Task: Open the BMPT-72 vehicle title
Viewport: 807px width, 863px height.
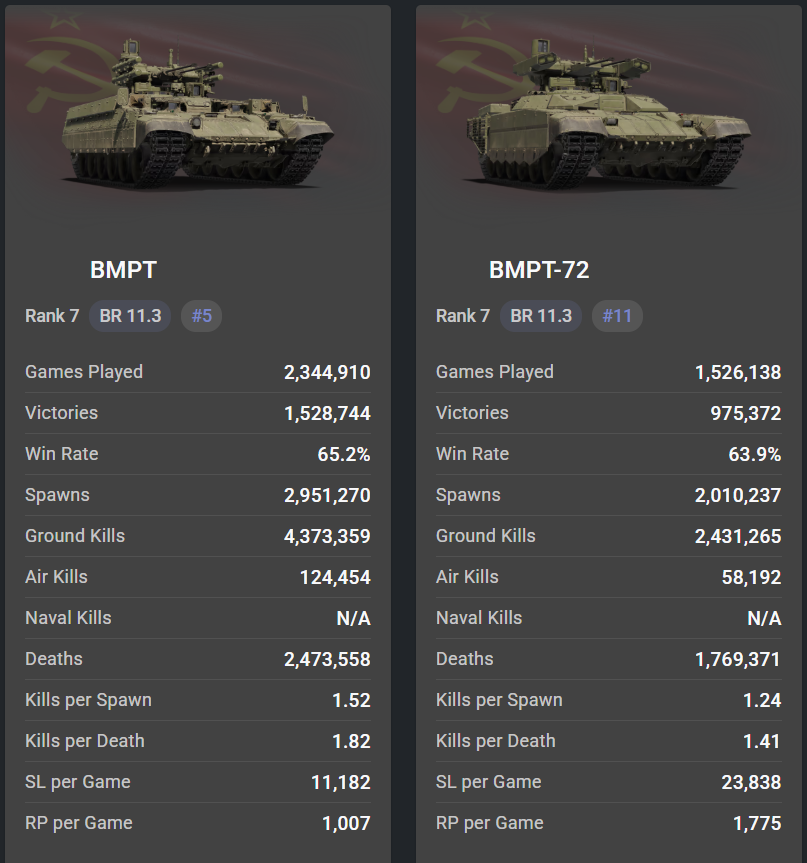Action: (539, 269)
